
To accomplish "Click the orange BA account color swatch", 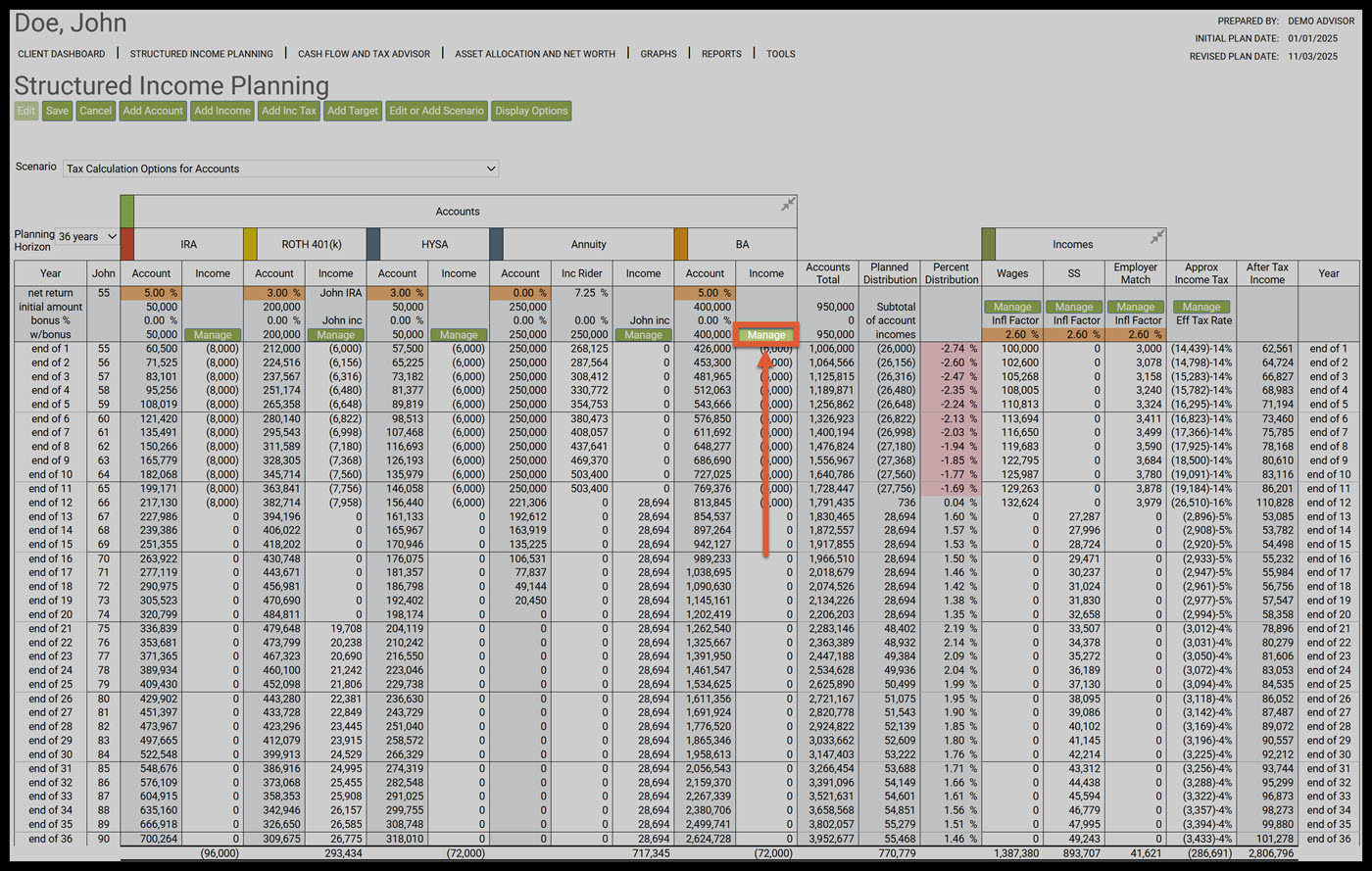I will [681, 244].
